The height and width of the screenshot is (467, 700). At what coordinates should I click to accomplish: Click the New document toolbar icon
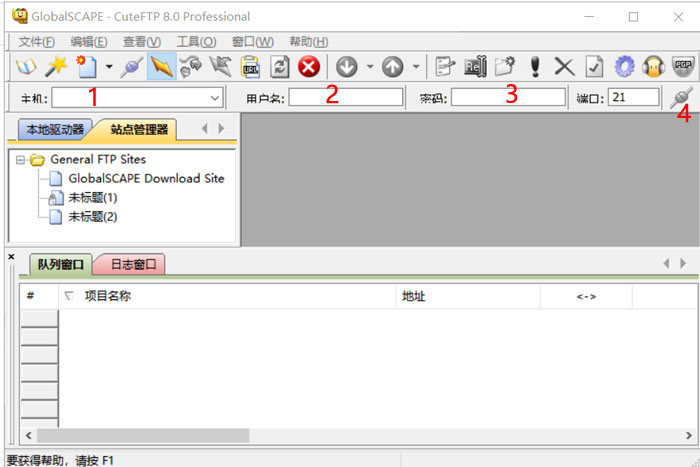point(87,67)
